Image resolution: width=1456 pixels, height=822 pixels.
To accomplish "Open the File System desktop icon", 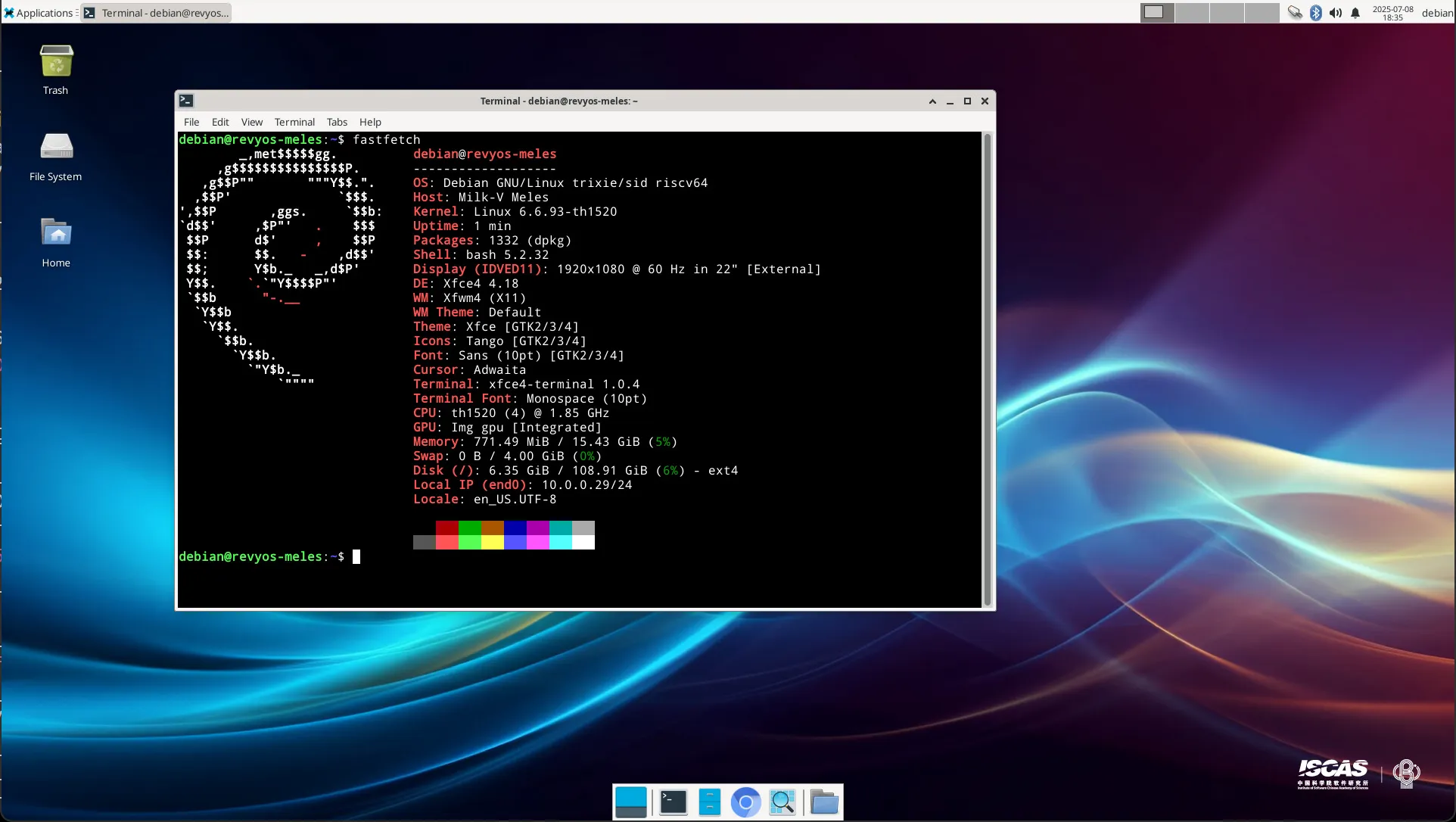I will (x=56, y=147).
